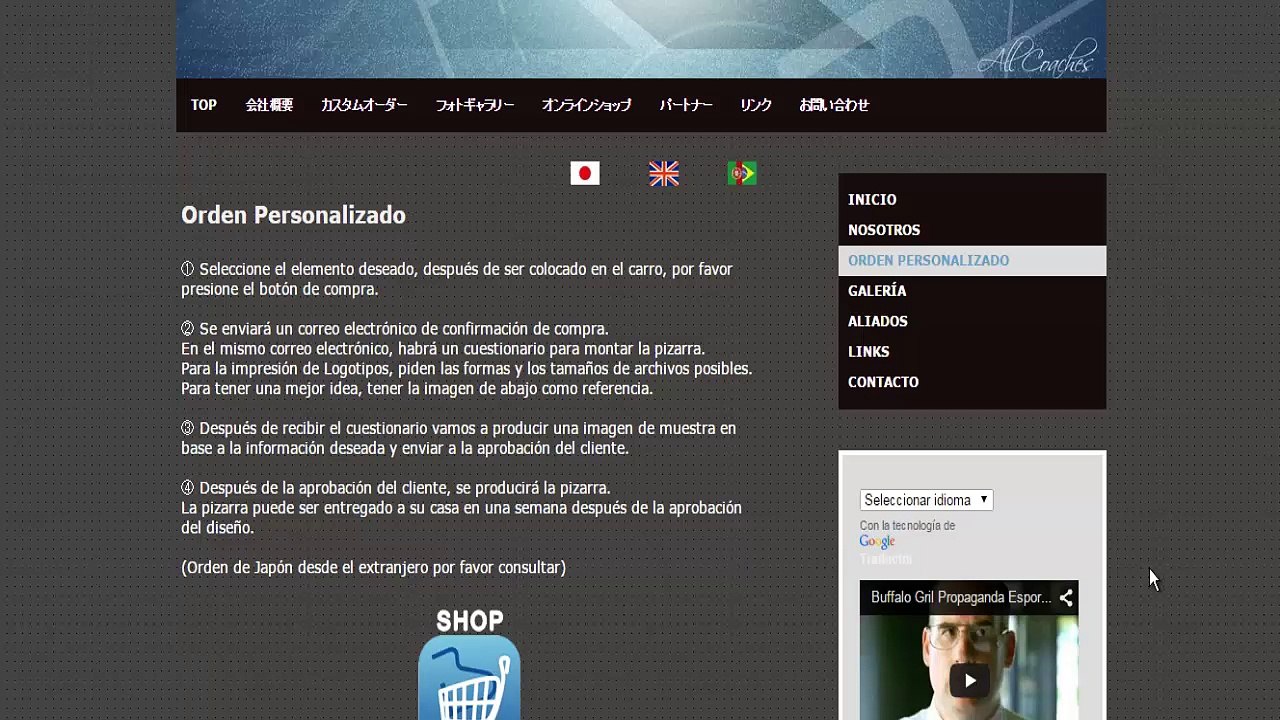Open the Google logo link under the translator
Viewport: 1280px width, 720px height.
(x=877, y=542)
